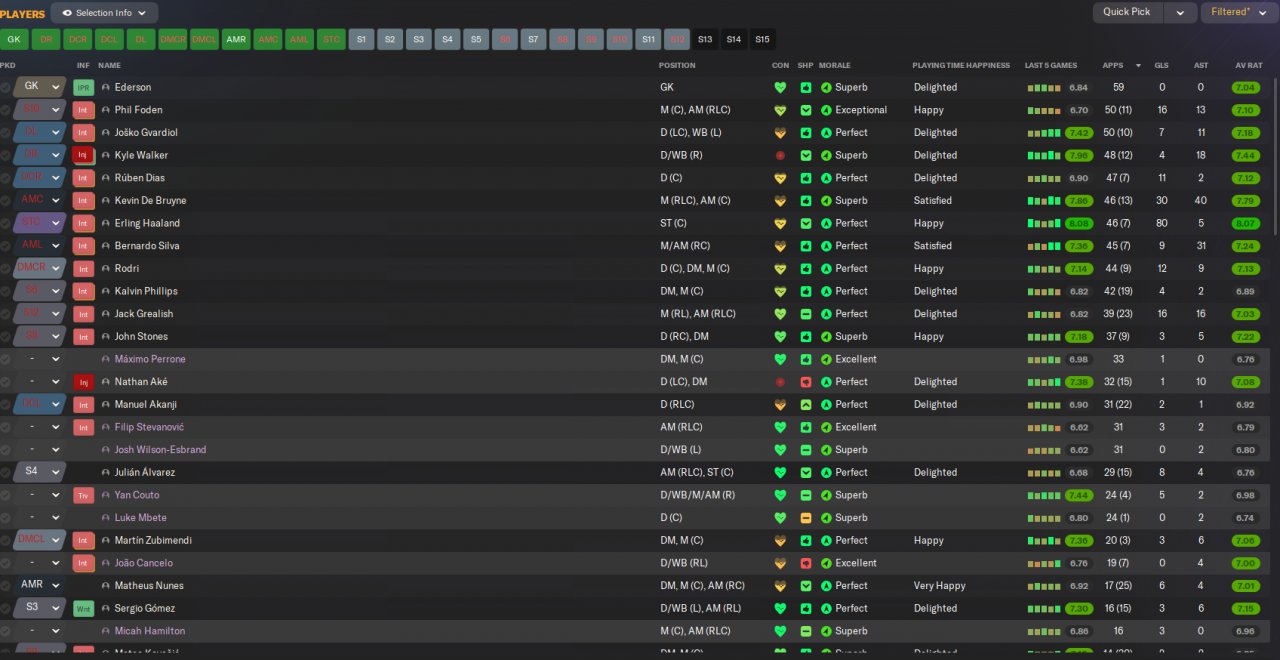Viewport: 1280px width, 660px height.
Task: Click João Cancelo's red sharpness icon
Action: [x=806, y=563]
